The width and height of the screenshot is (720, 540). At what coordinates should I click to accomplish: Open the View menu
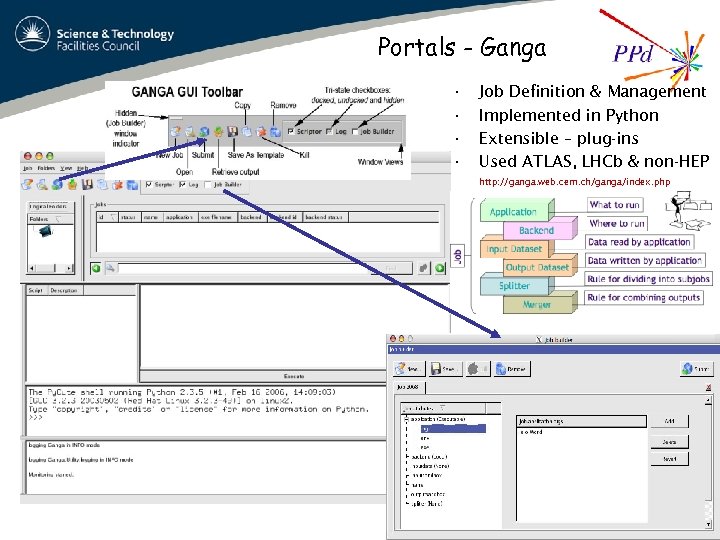pyautogui.click(x=67, y=169)
